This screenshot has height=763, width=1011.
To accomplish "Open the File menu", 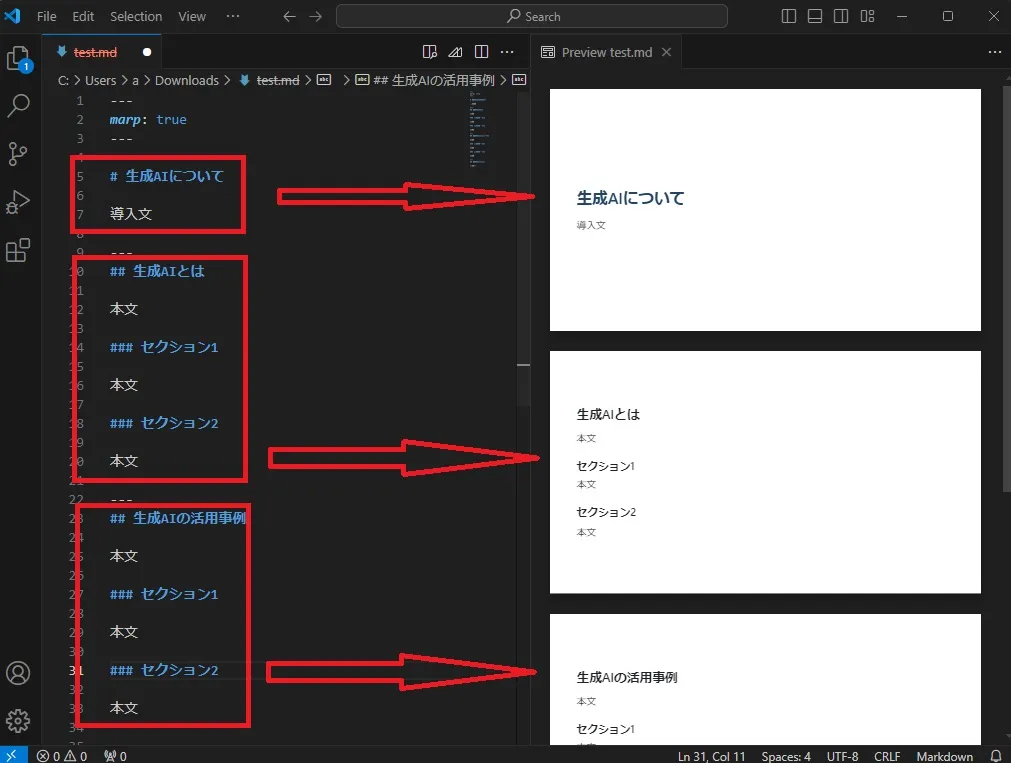I will coord(46,16).
